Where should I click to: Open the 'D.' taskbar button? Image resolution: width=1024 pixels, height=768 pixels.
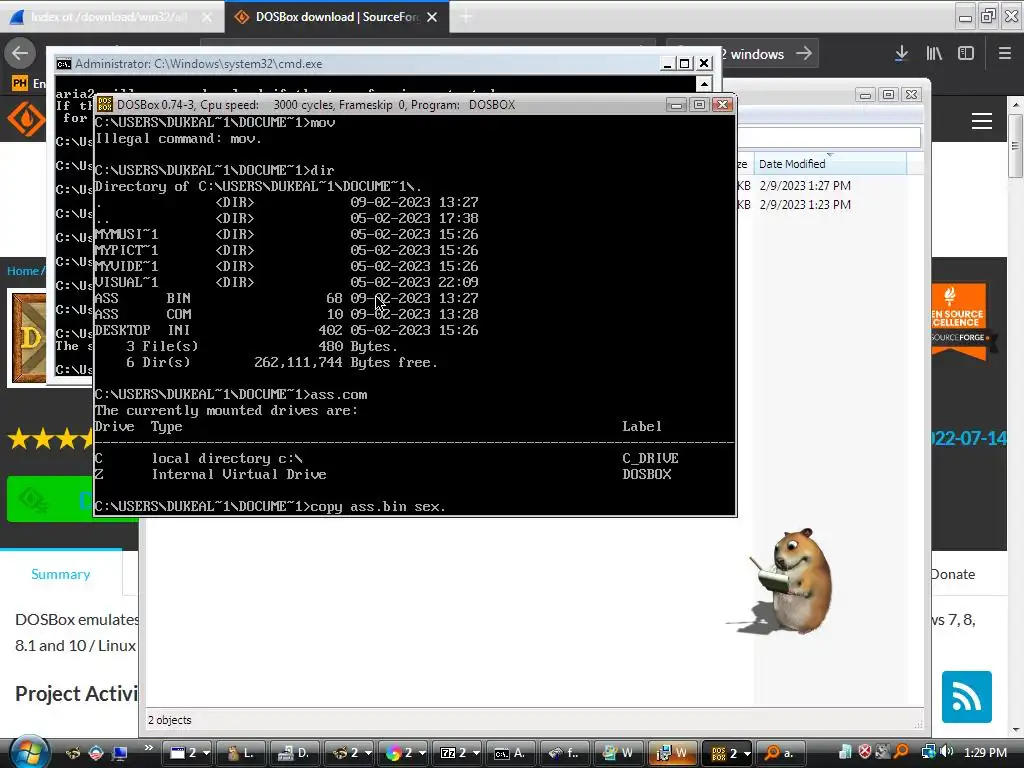294,753
